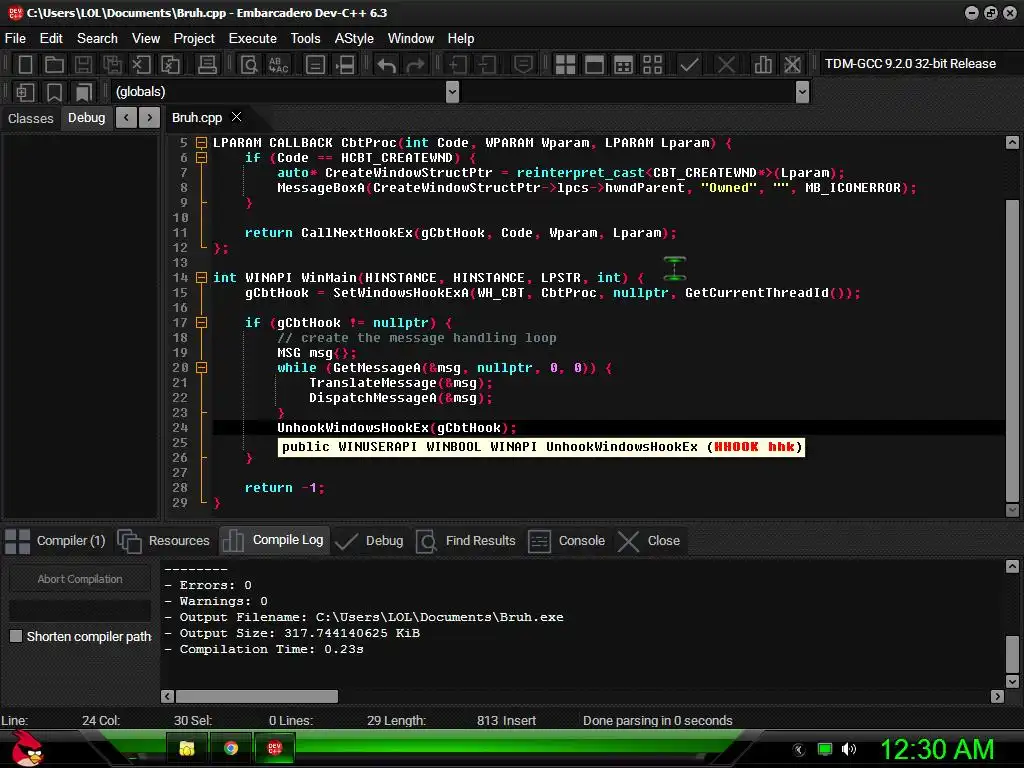Click the Output Filename line in compile log
The image size is (1024, 768).
(364, 617)
